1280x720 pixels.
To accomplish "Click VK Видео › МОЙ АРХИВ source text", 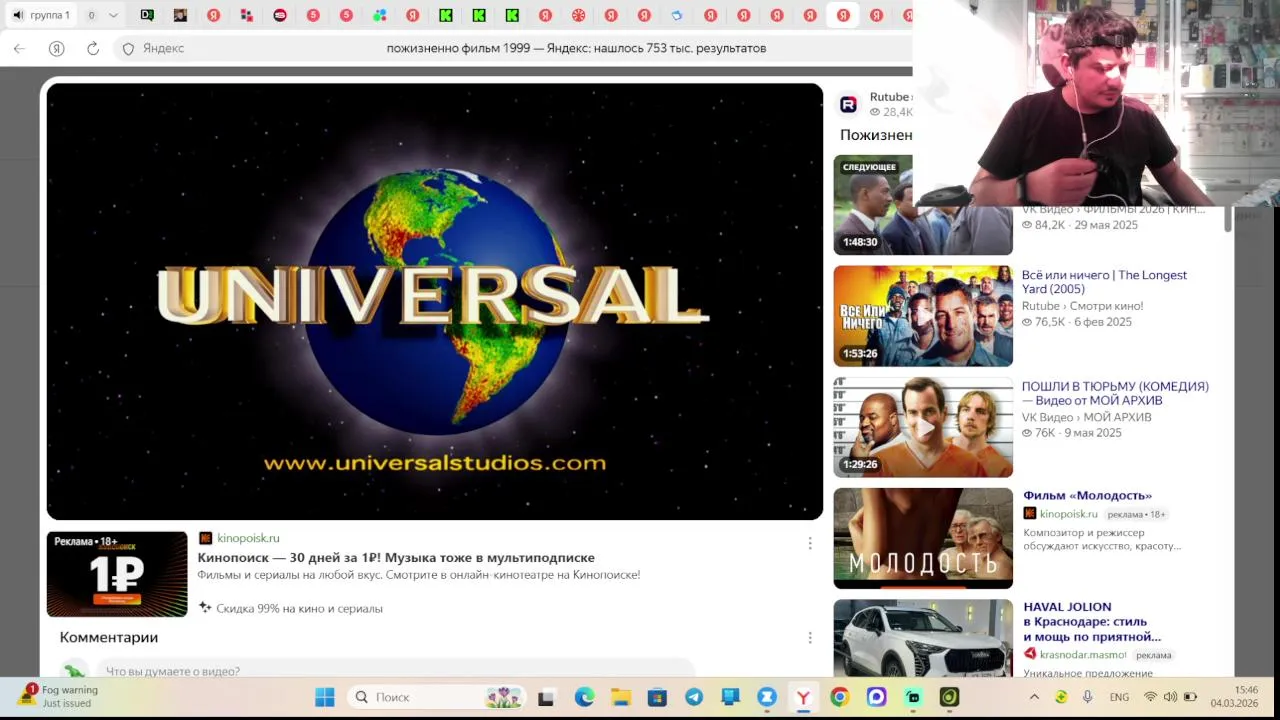I will point(1086,417).
